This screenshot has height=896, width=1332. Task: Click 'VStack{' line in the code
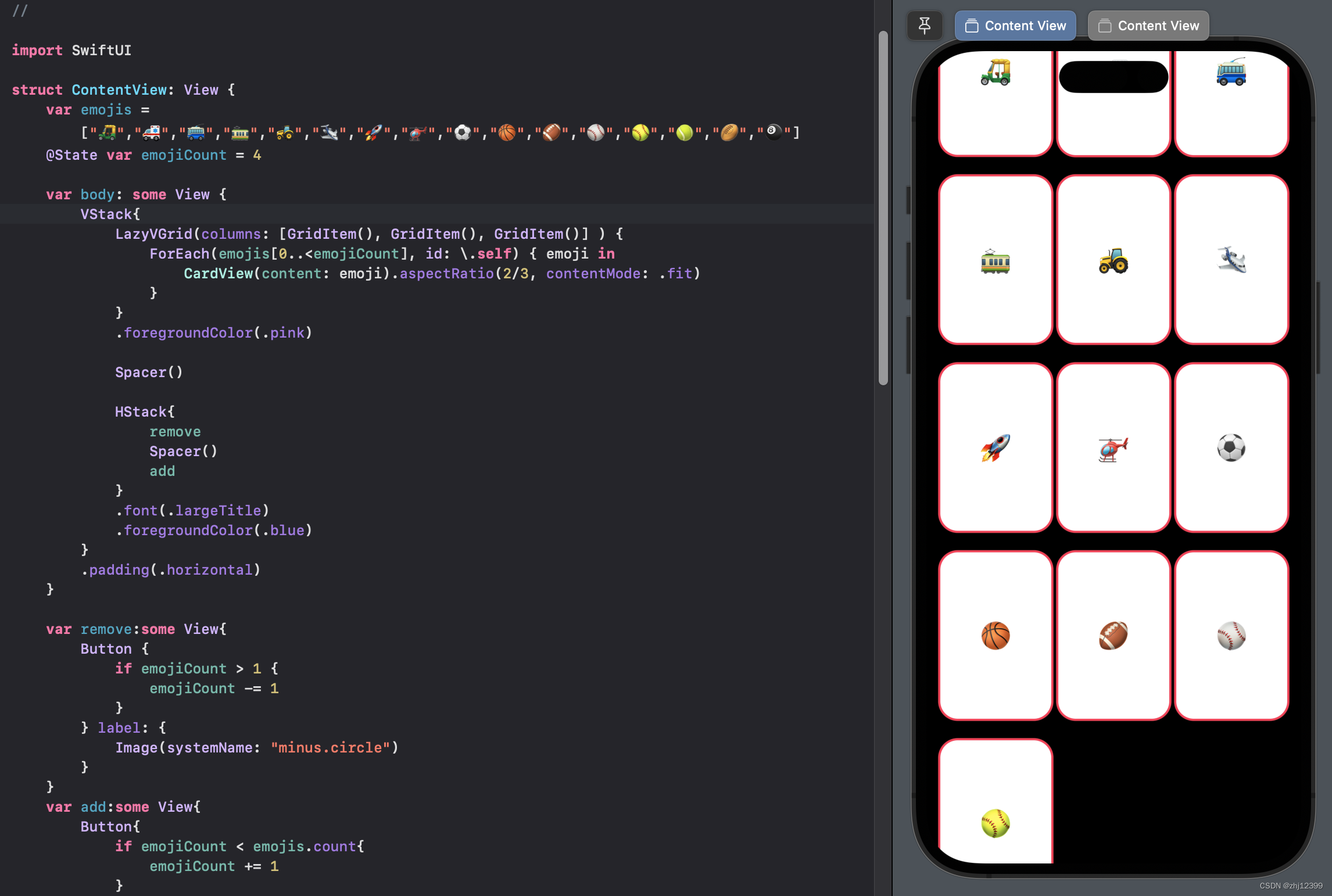(x=110, y=214)
